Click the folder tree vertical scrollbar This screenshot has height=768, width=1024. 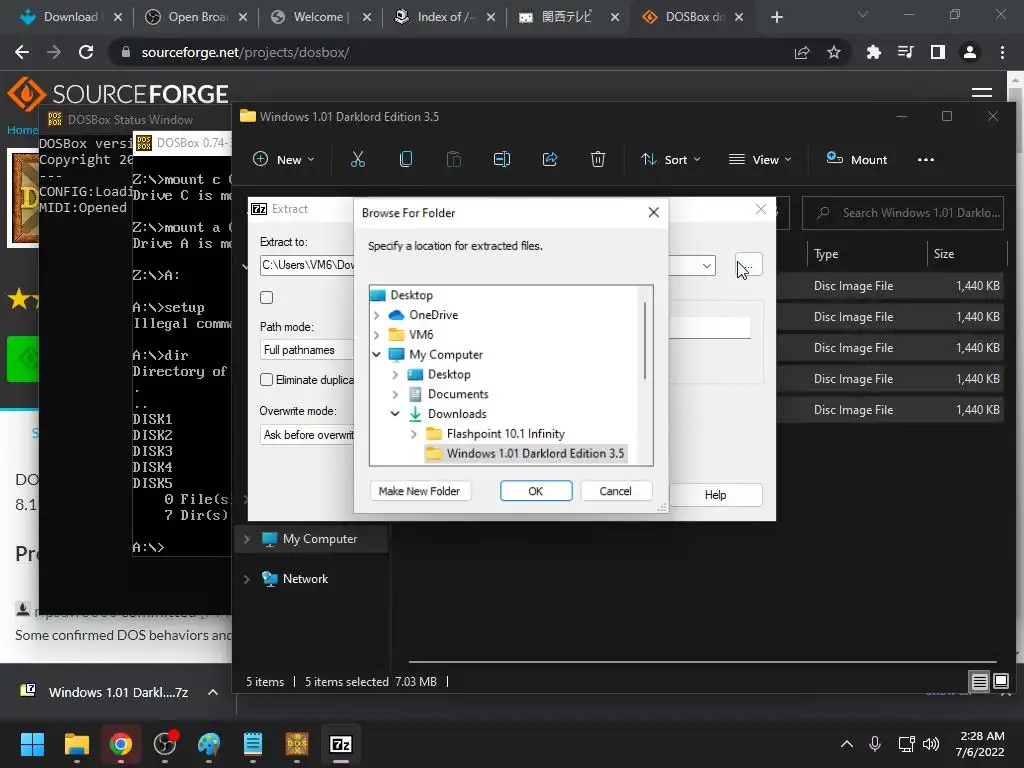(645, 340)
